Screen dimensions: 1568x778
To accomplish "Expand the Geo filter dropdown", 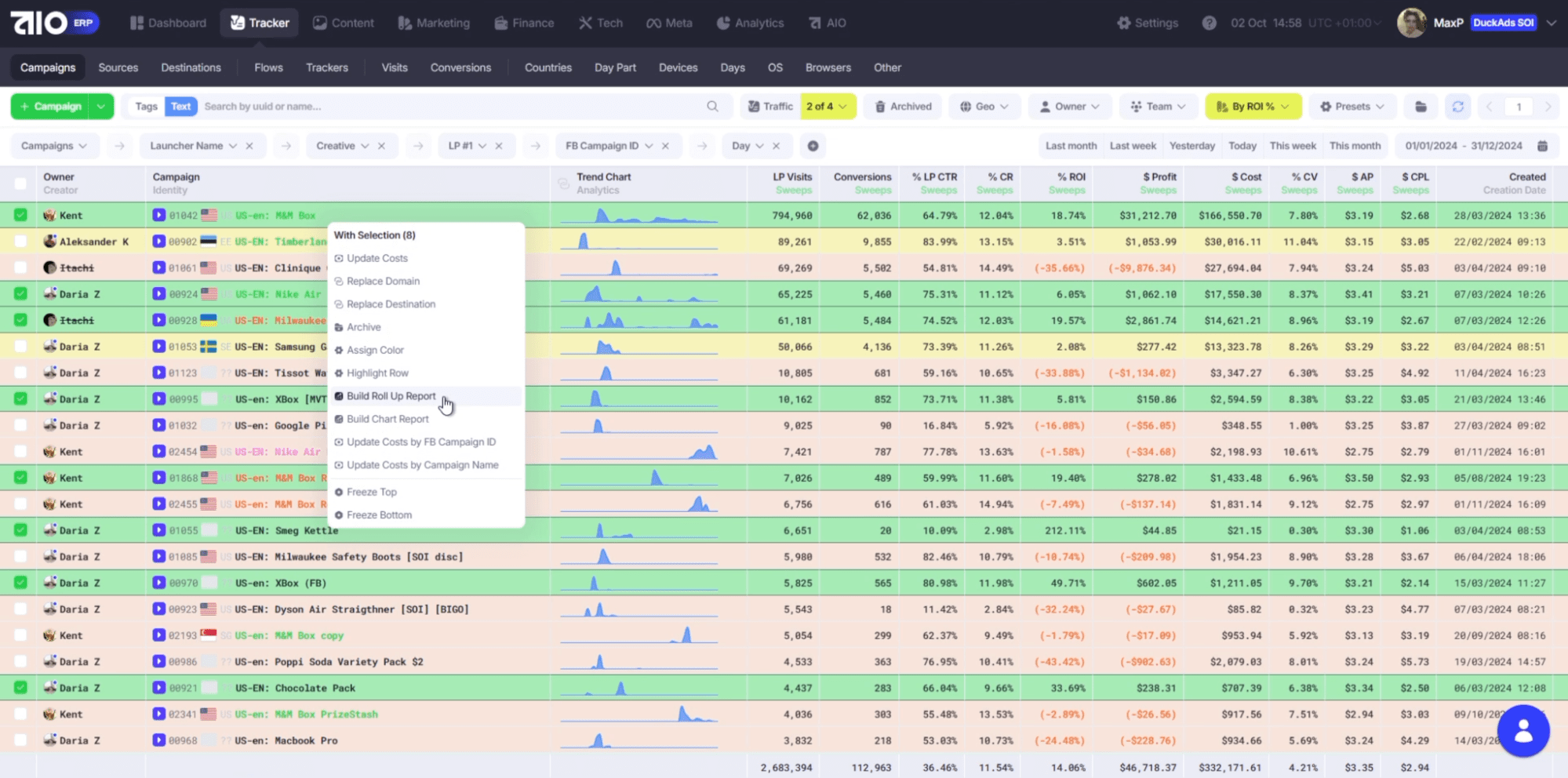I will tap(984, 107).
